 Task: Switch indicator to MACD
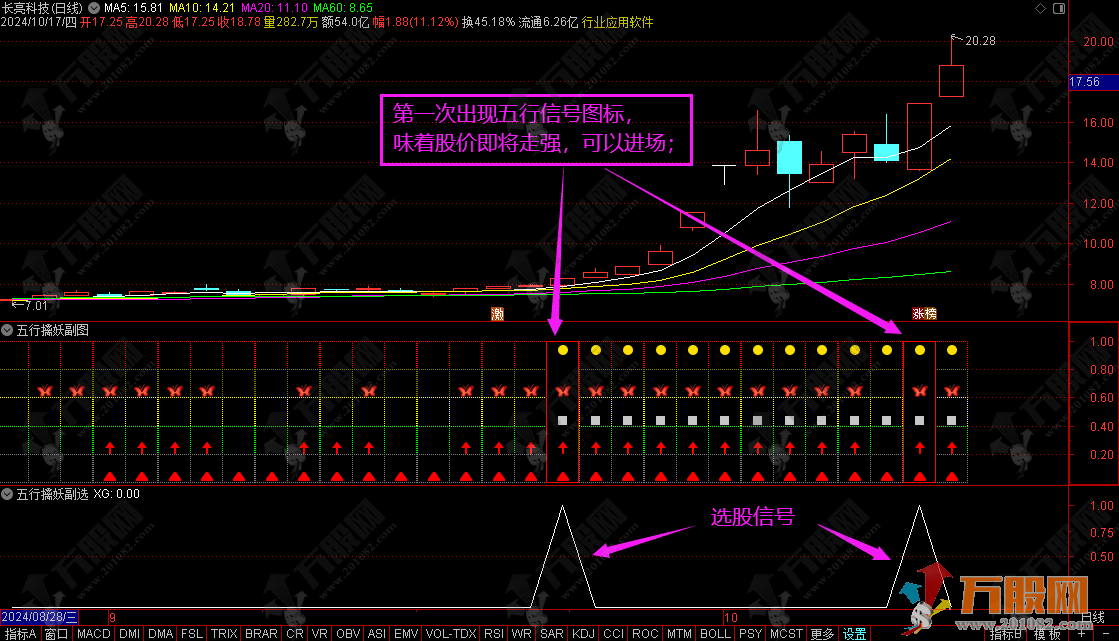tap(93, 634)
